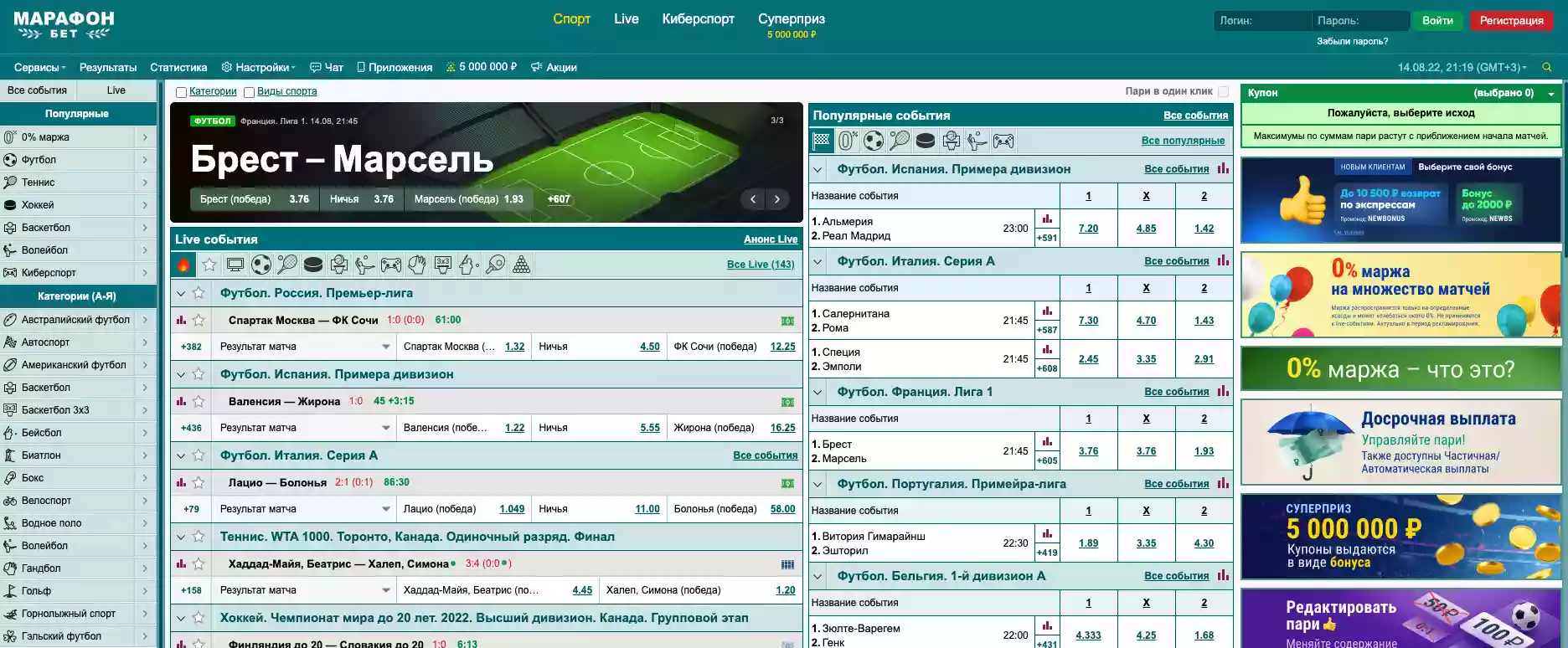Filter Live события by basketball 3x3 icon
Image resolution: width=1568 pixels, height=648 pixels.
point(443,265)
